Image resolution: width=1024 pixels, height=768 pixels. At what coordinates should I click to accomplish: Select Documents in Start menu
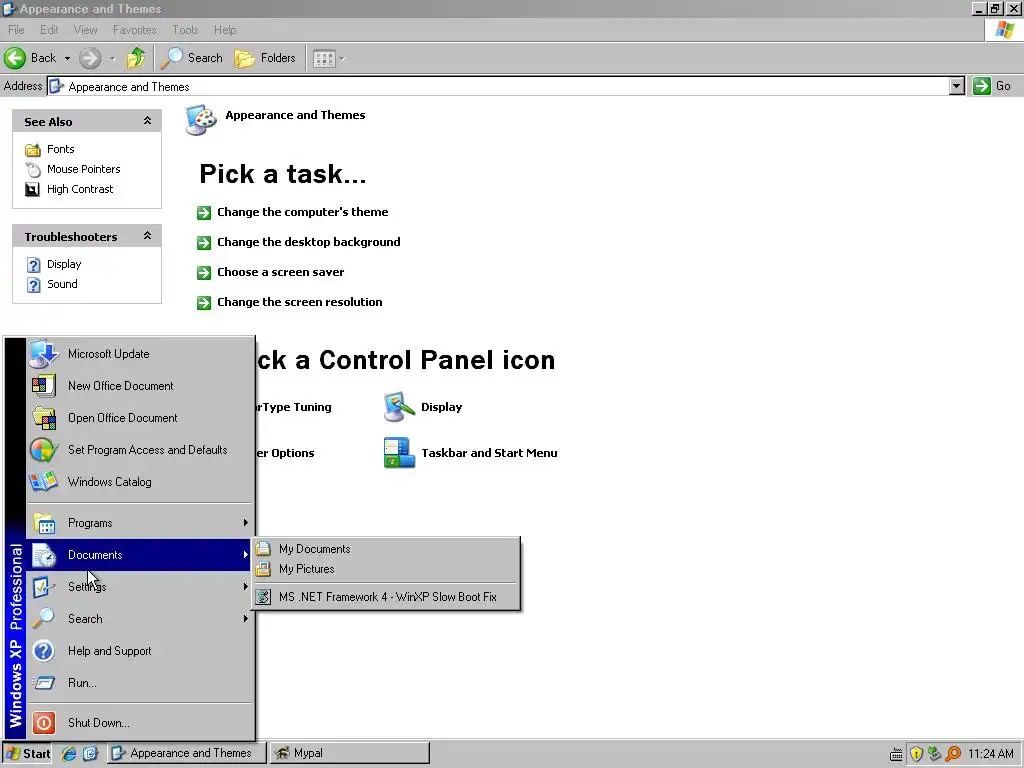click(138, 555)
